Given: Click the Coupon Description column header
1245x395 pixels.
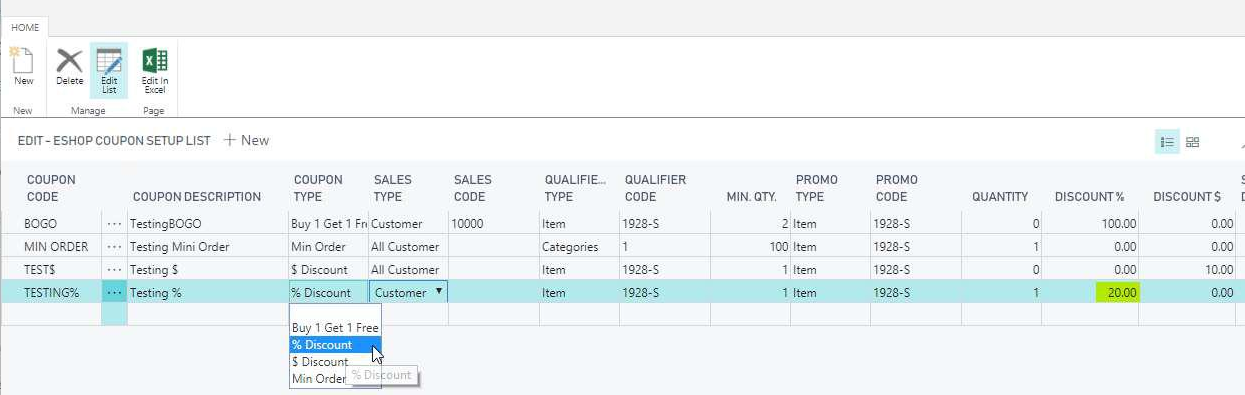Looking at the screenshot, I should click(x=197, y=197).
